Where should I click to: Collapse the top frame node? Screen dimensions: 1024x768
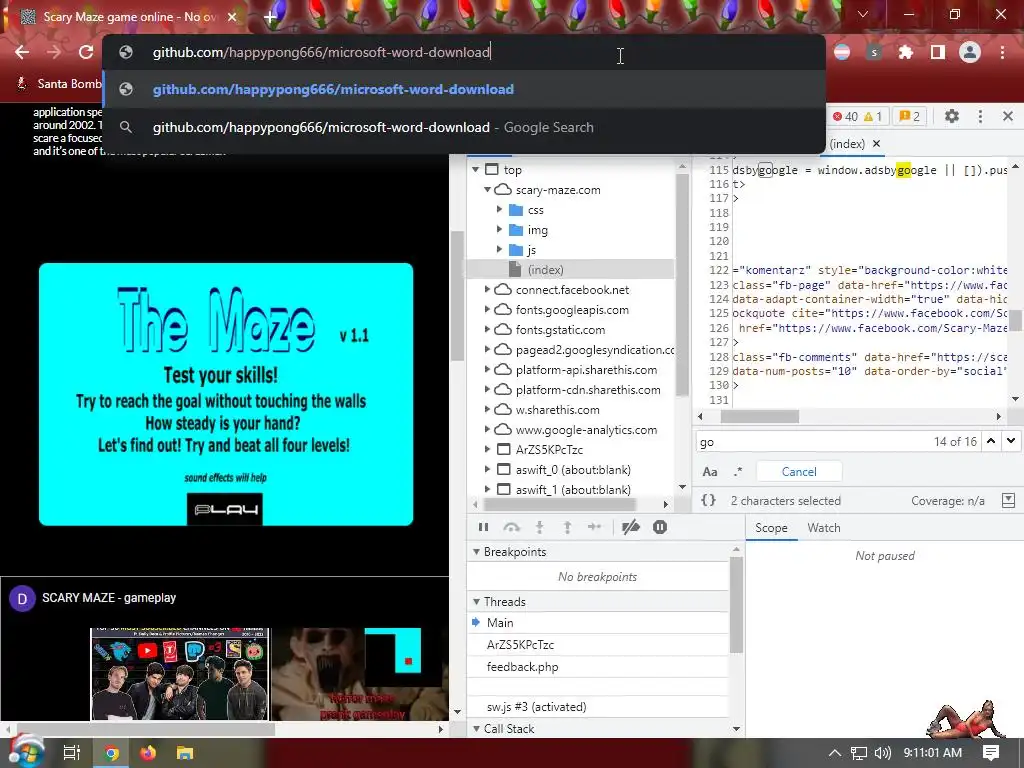[476, 170]
